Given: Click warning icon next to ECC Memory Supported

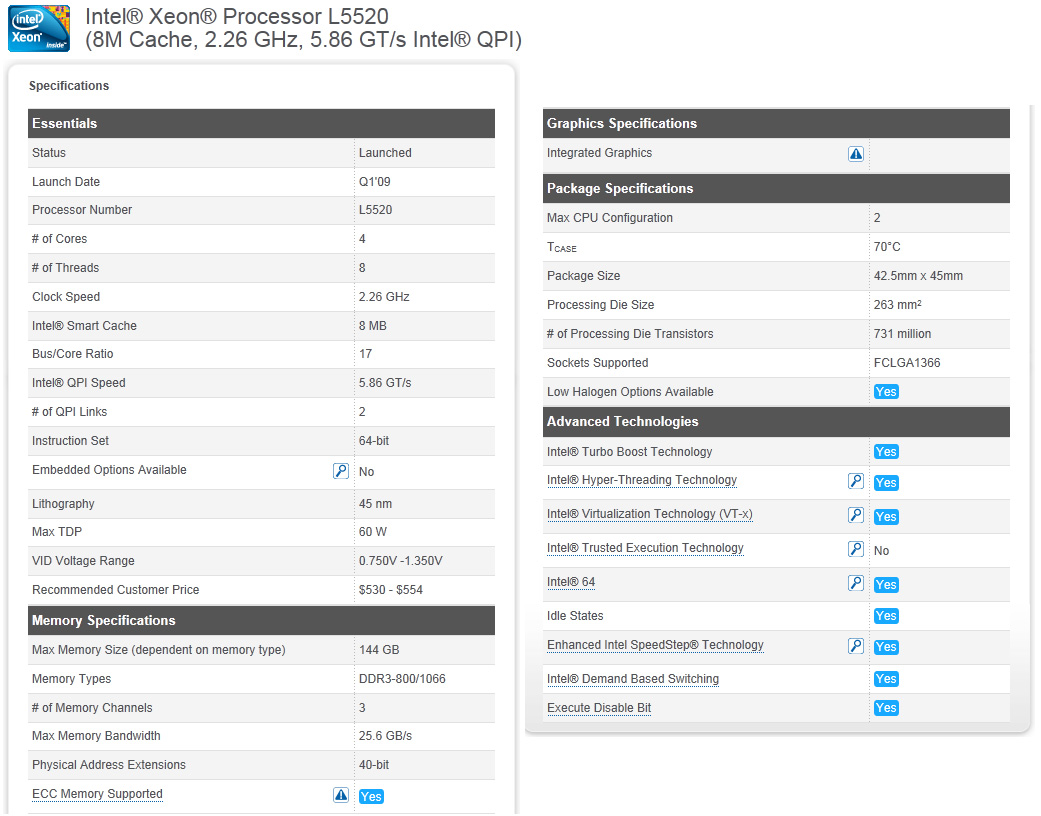Looking at the screenshot, I should tap(341, 795).
